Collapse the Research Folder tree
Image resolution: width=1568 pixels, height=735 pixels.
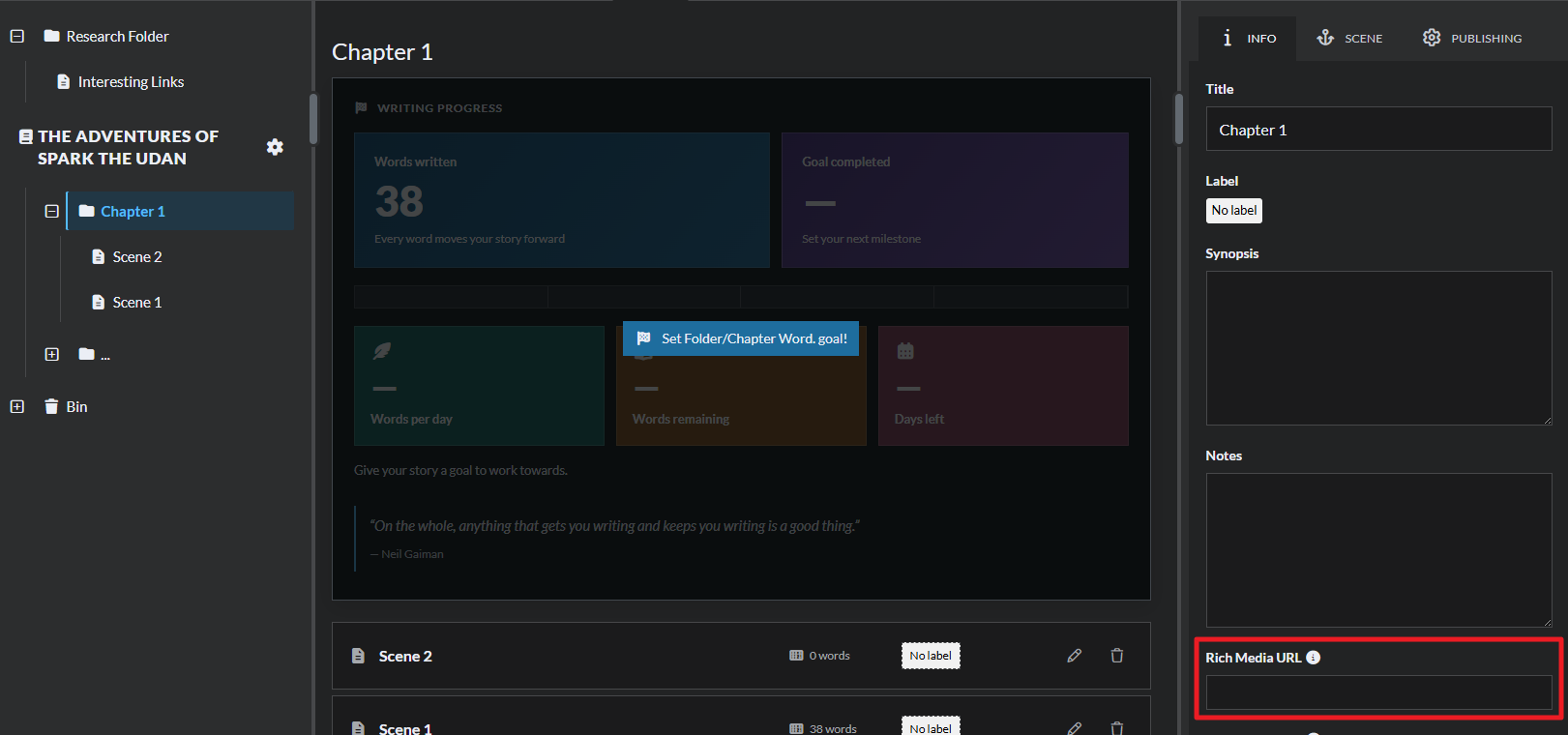pyautogui.click(x=17, y=37)
